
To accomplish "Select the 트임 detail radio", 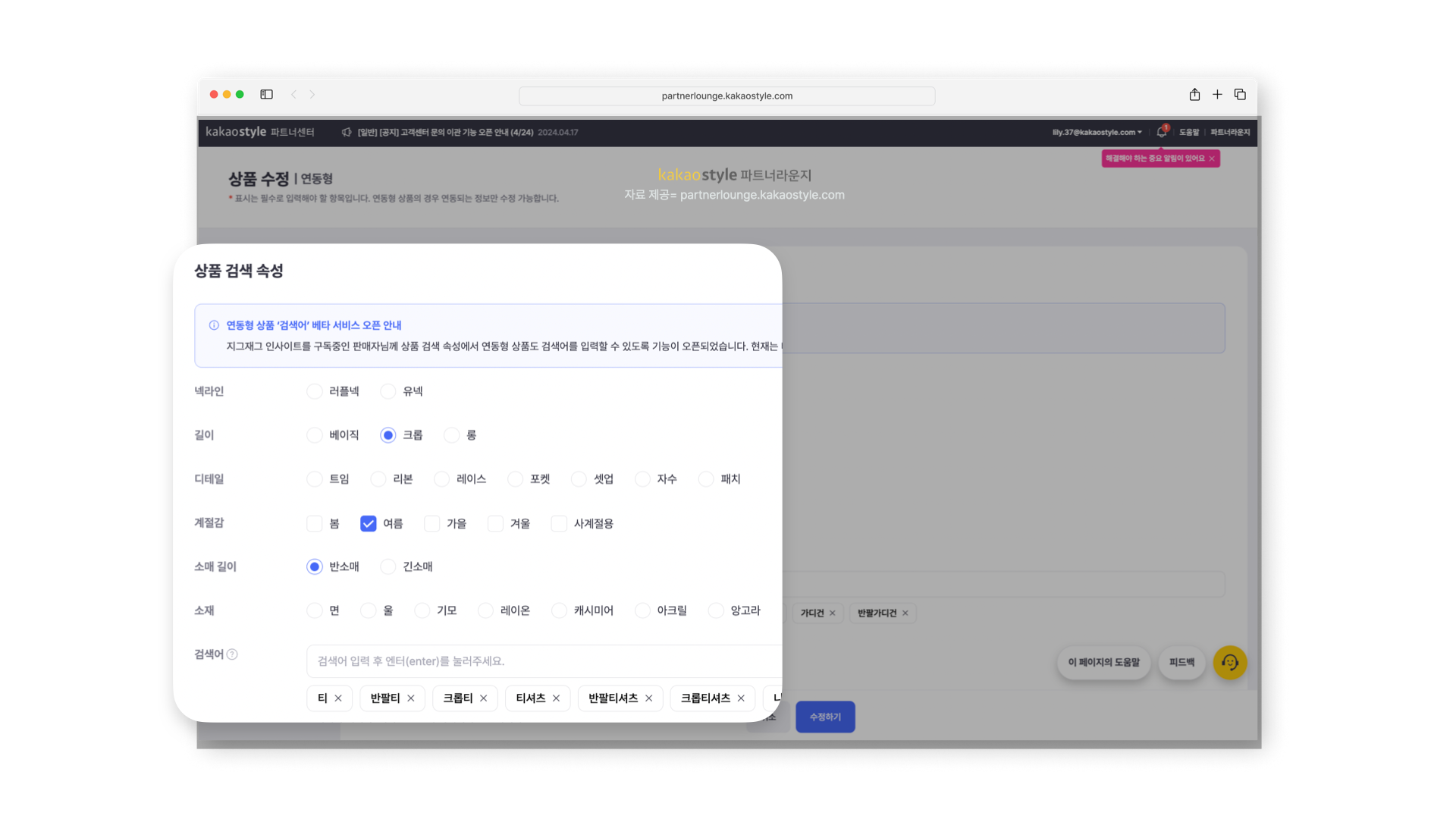I will pos(315,479).
